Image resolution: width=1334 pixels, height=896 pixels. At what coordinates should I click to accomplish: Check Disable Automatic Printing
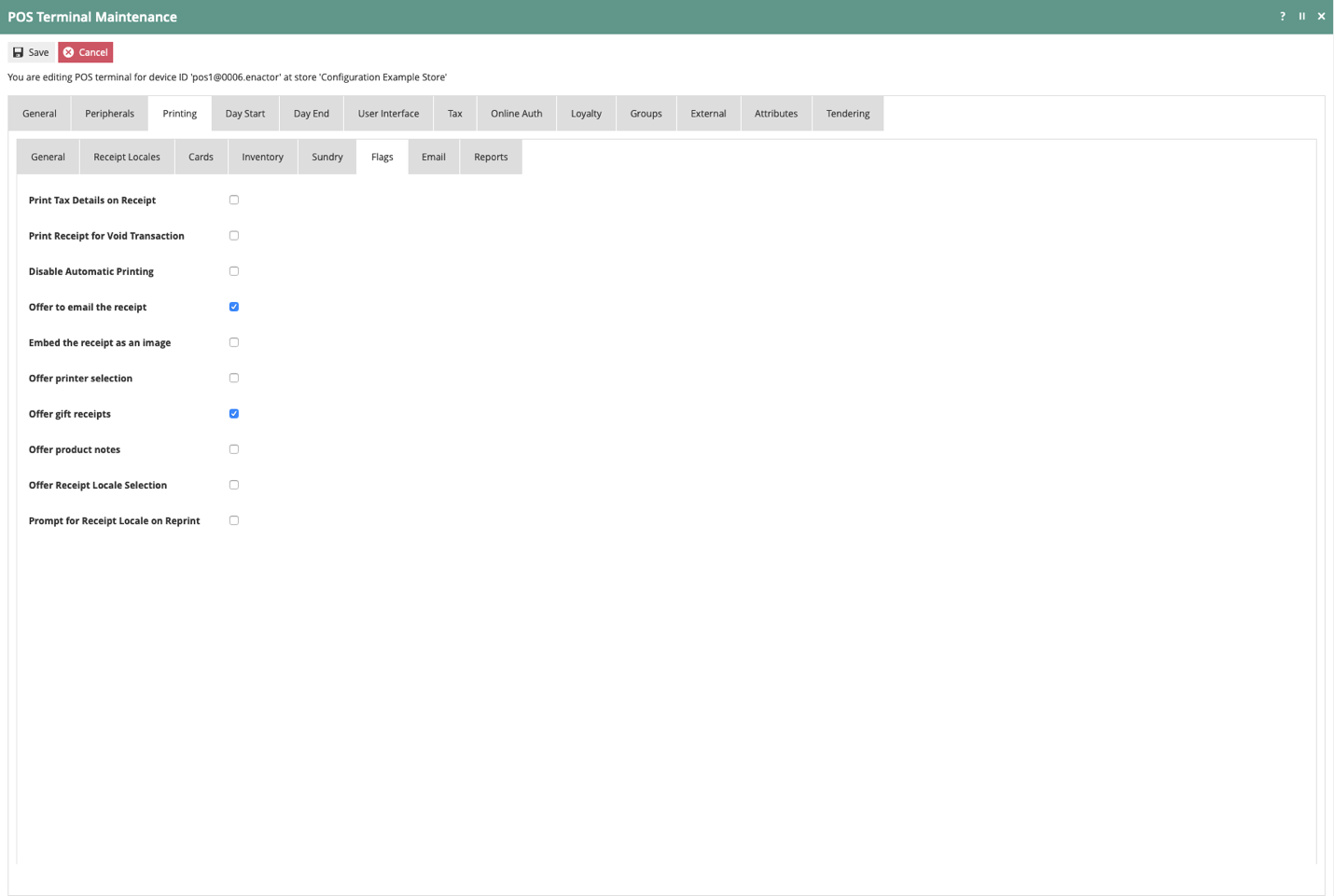click(x=234, y=271)
